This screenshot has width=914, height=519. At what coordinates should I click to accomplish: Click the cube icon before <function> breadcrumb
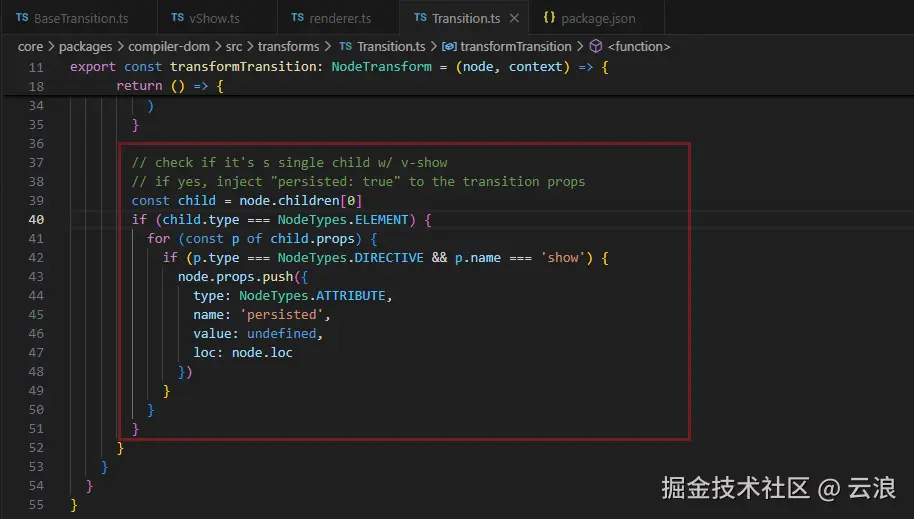pyautogui.click(x=596, y=46)
